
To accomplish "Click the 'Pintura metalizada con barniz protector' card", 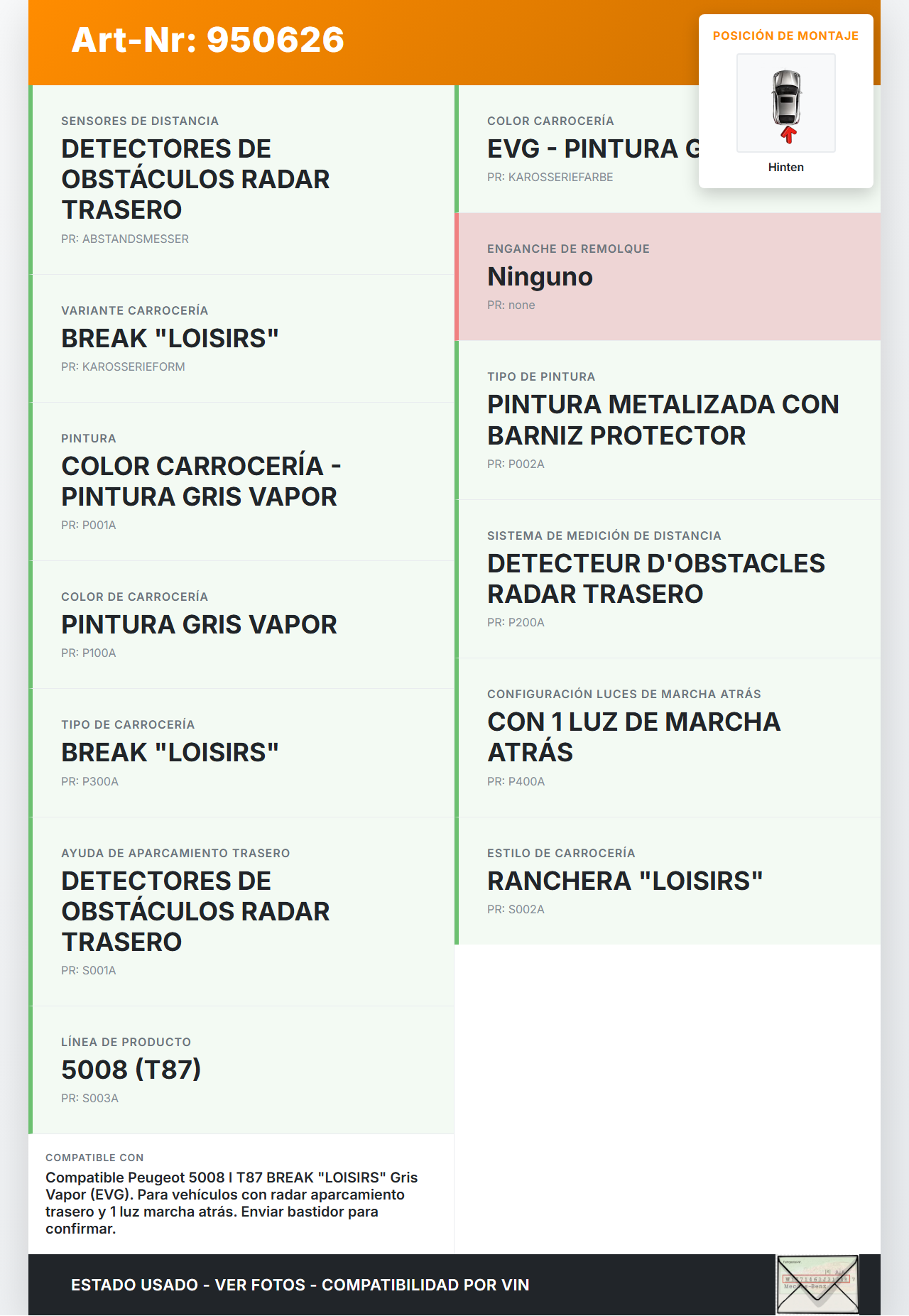I will pos(668,420).
